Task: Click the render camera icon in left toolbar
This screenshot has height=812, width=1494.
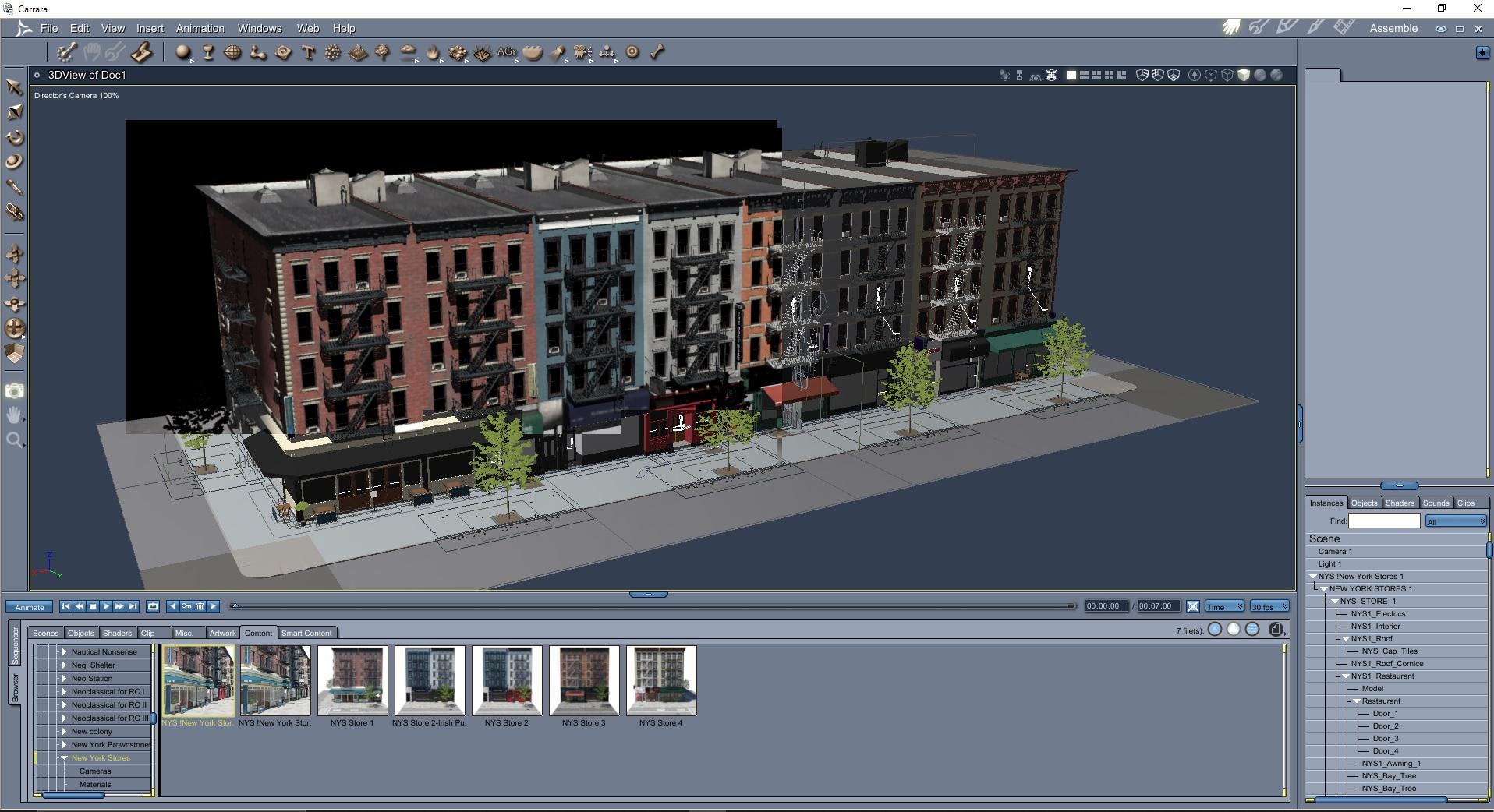Action: pyautogui.click(x=14, y=390)
